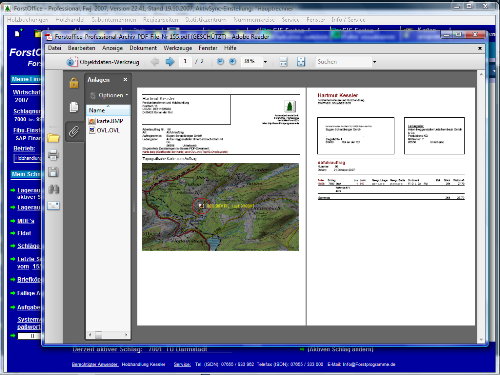Open the Pages thumbnails panel icon
This screenshot has height=375, width=500.
(x=74, y=107)
